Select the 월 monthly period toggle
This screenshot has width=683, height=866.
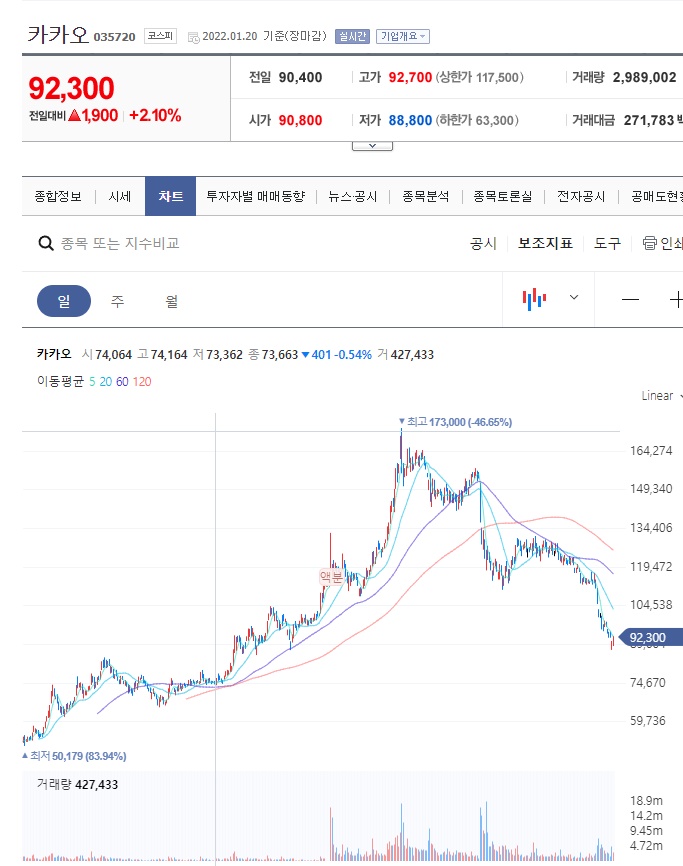click(x=172, y=301)
